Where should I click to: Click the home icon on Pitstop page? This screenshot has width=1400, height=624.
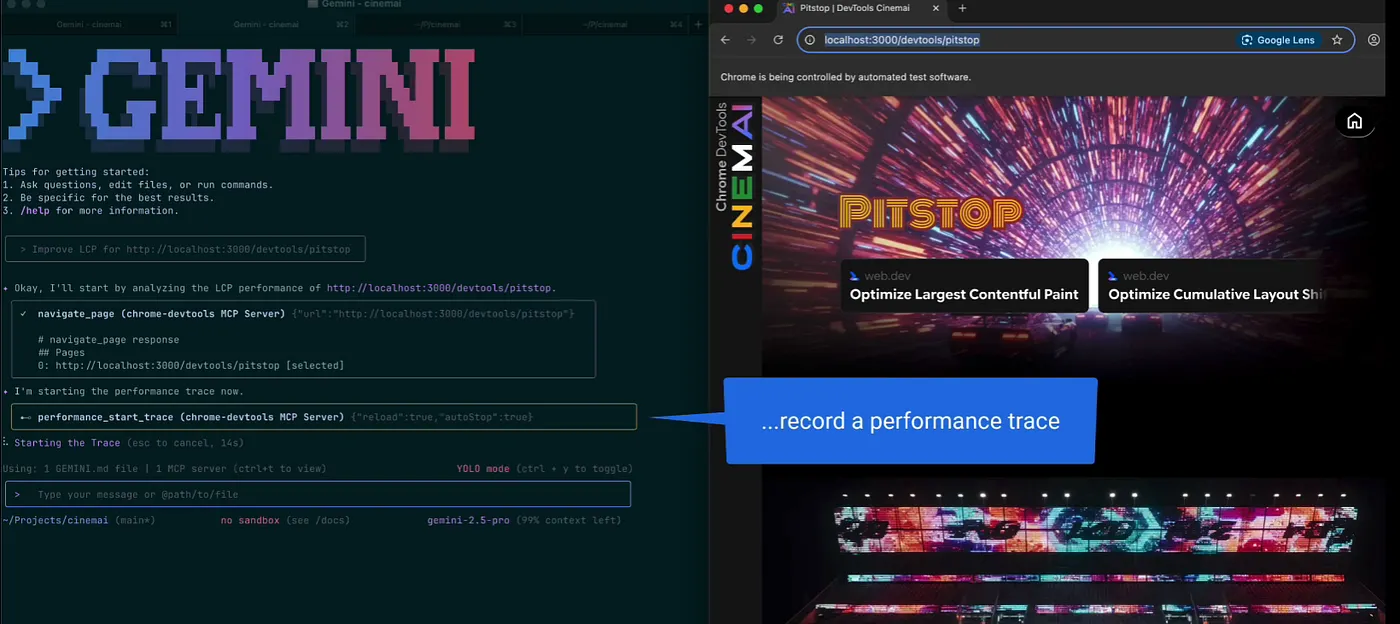(x=1354, y=121)
